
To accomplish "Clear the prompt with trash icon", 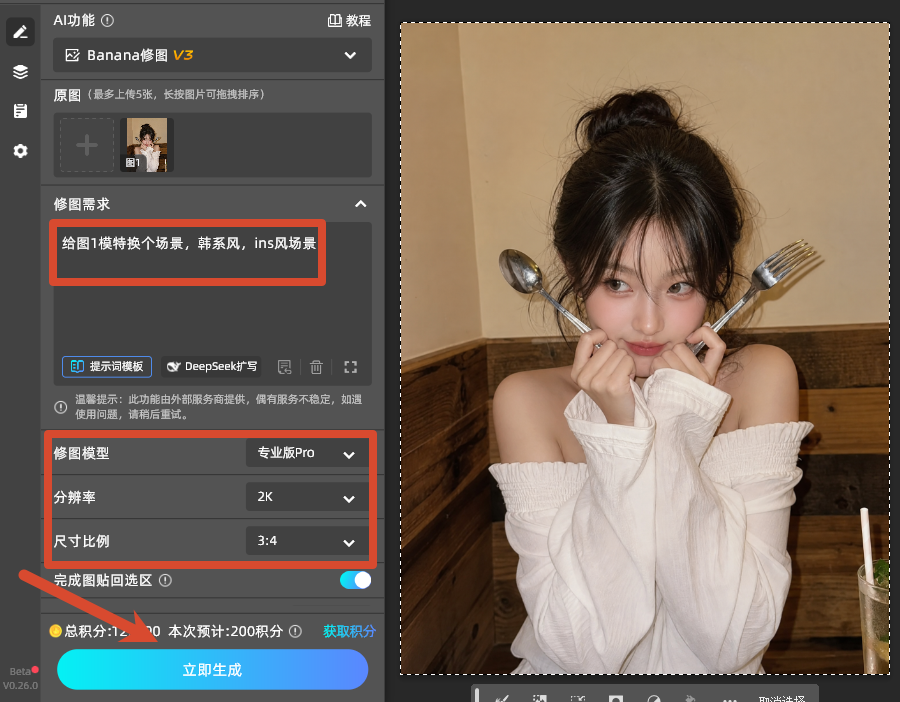I will (316, 367).
